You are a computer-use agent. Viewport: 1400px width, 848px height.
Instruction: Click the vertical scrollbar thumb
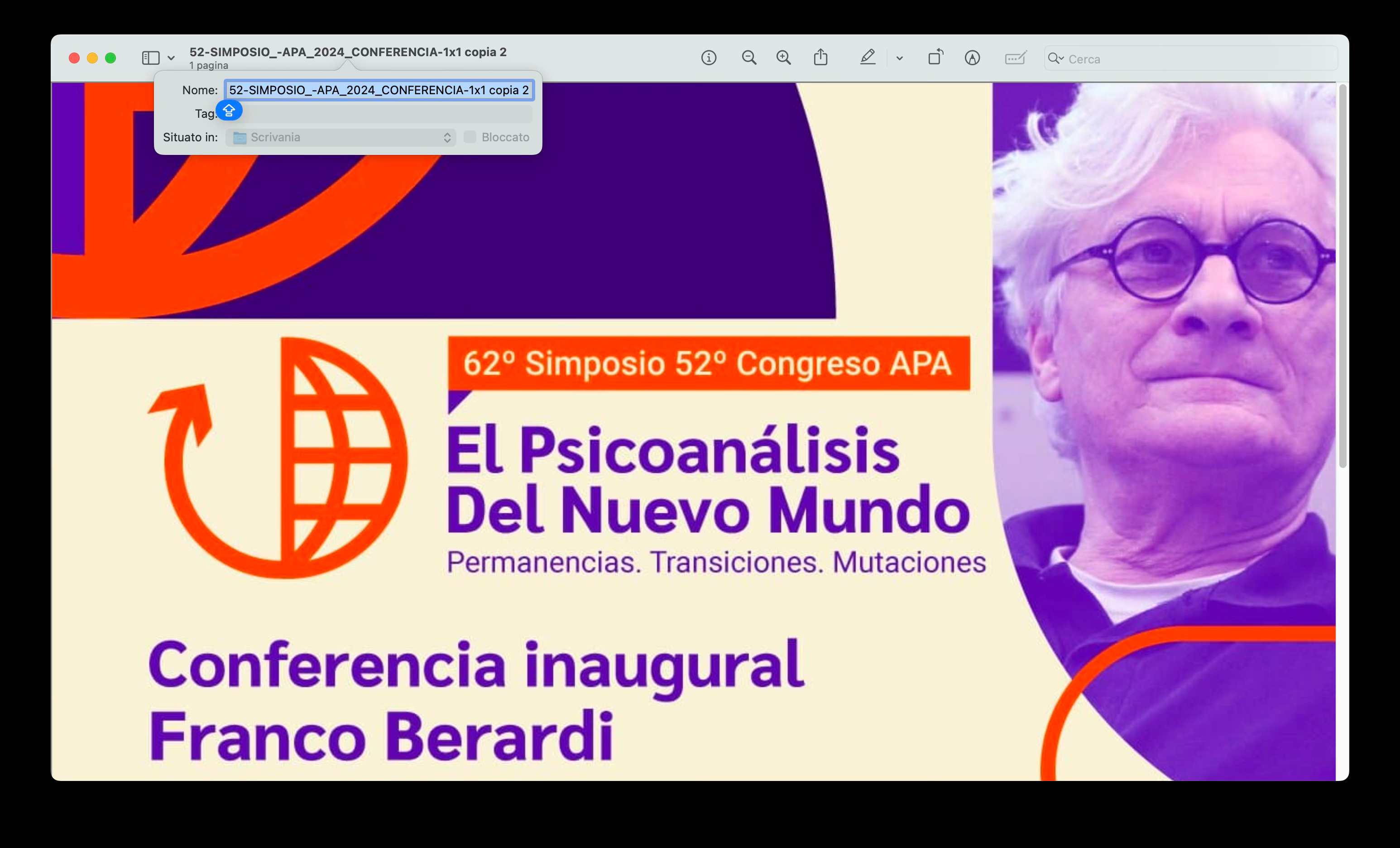point(1342,277)
